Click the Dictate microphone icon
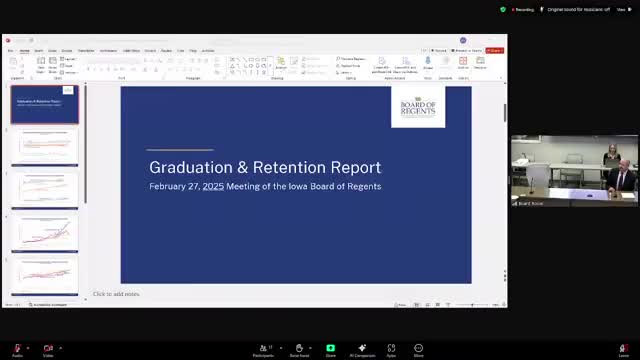Viewport: 640px width, 360px height. [428, 63]
